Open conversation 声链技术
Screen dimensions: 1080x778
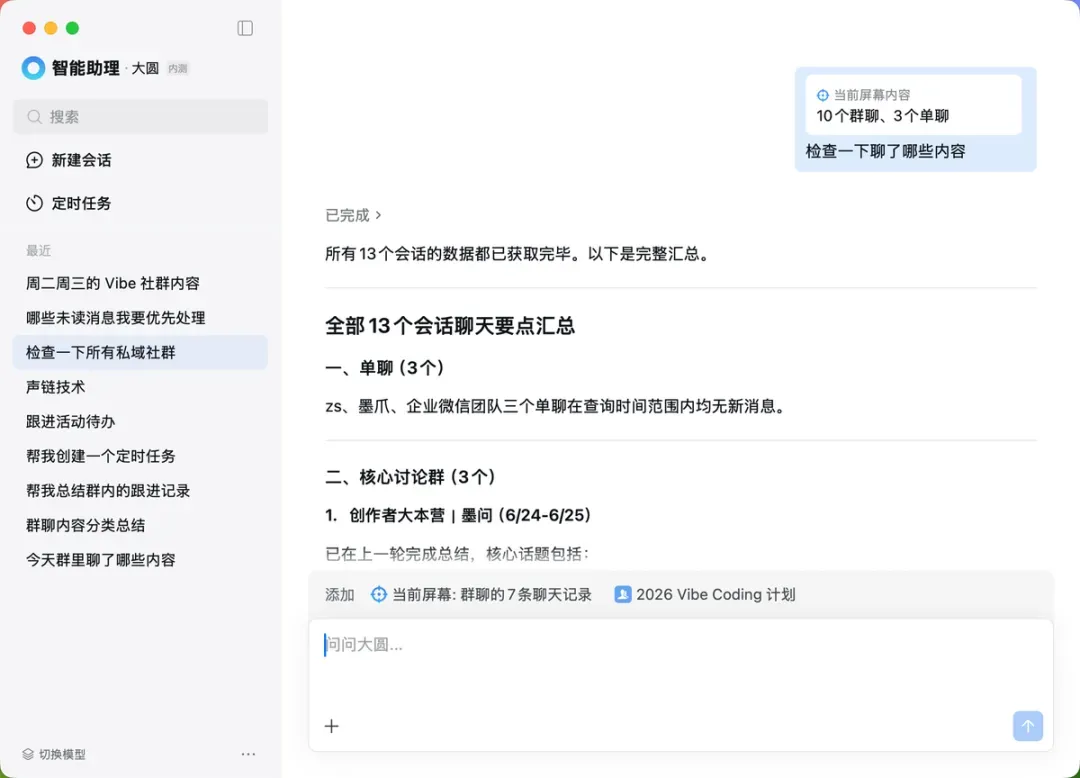141,387
